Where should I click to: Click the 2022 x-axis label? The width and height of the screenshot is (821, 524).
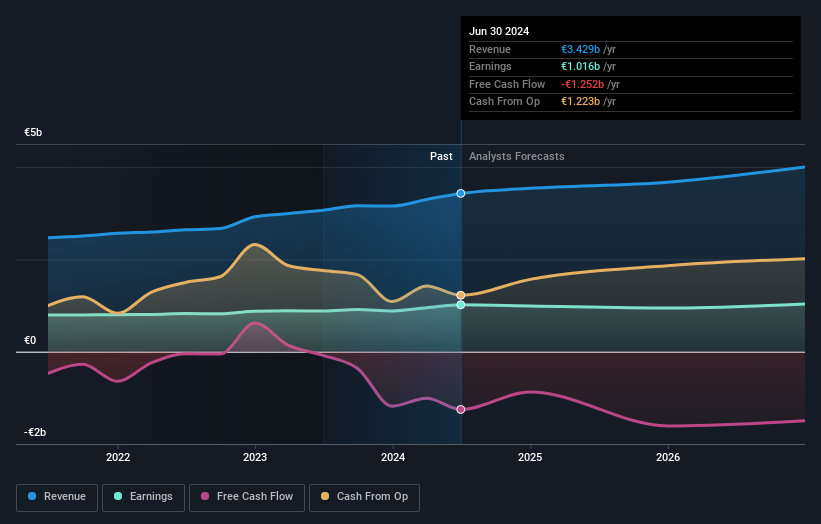tap(118, 457)
